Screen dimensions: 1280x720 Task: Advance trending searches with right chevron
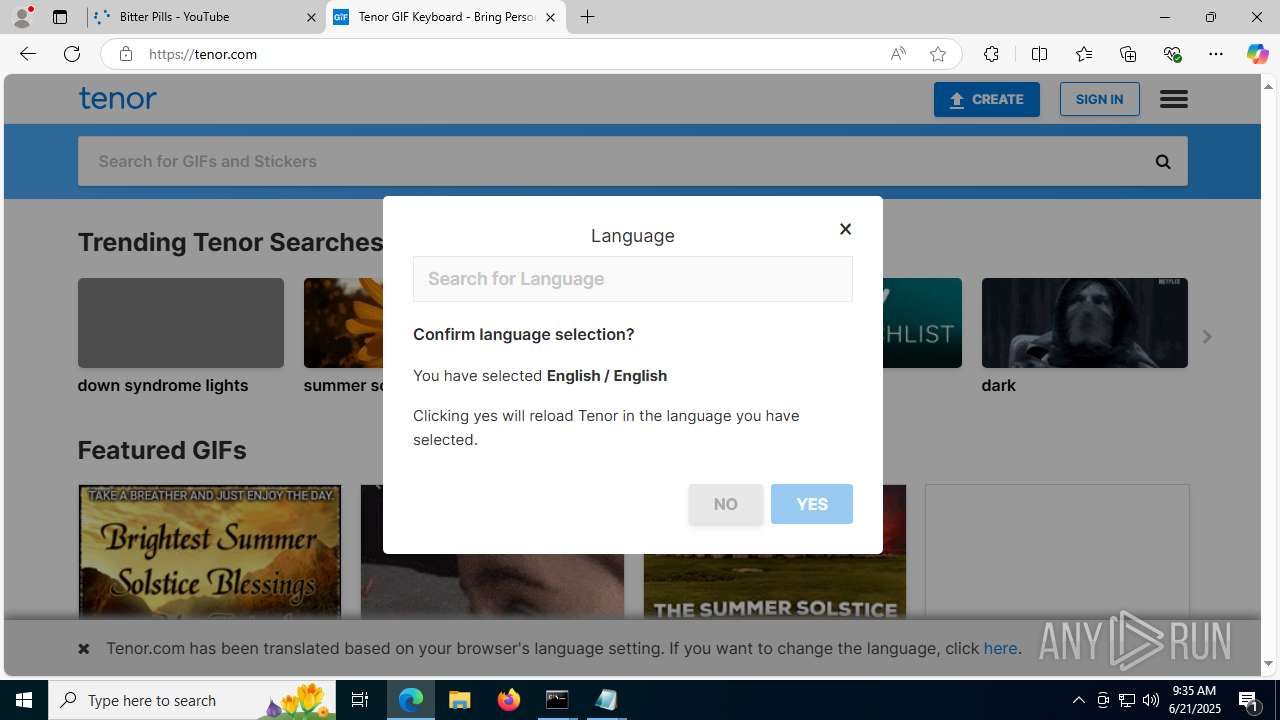(1206, 337)
